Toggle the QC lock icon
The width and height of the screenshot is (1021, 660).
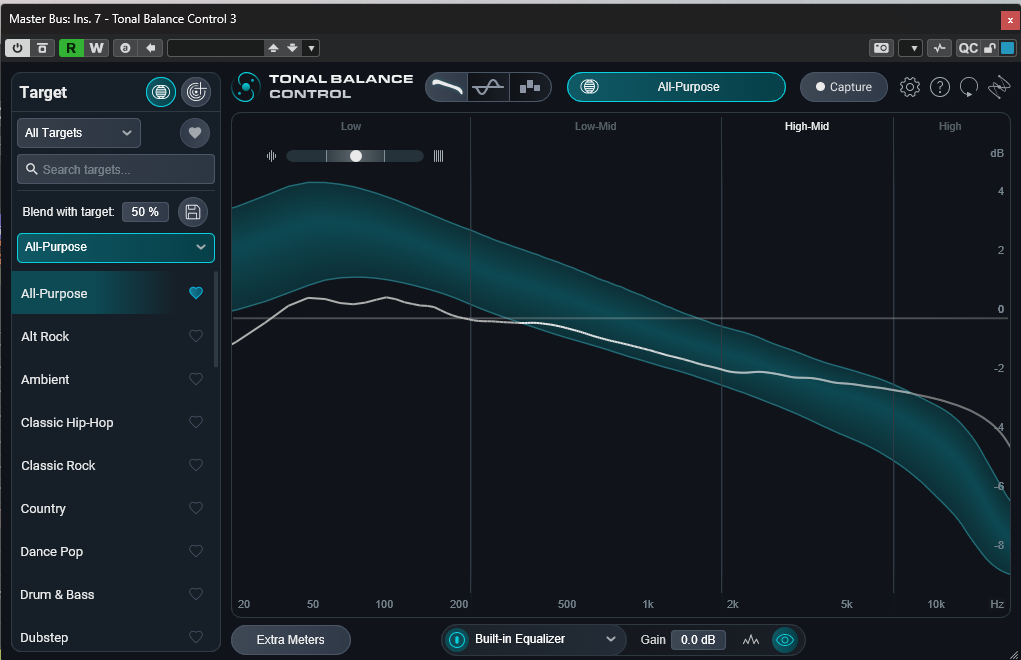(x=989, y=48)
